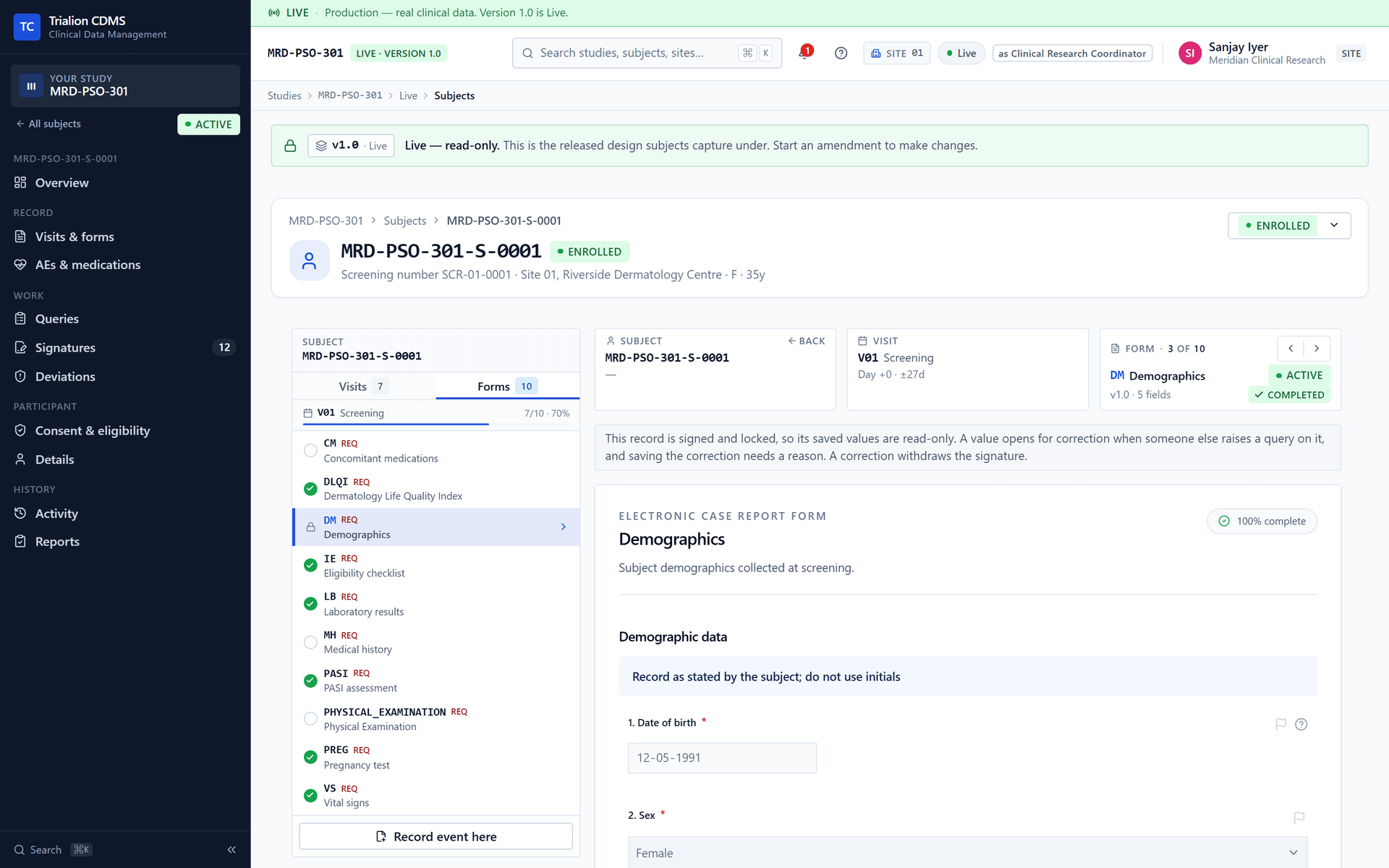Go back via All subjects link
This screenshot has width=1389, height=868.
pyautogui.click(x=48, y=124)
